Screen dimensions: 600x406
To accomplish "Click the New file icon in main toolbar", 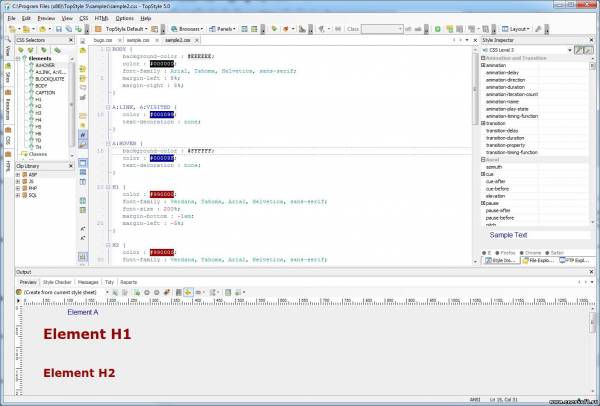I will tap(12, 29).
